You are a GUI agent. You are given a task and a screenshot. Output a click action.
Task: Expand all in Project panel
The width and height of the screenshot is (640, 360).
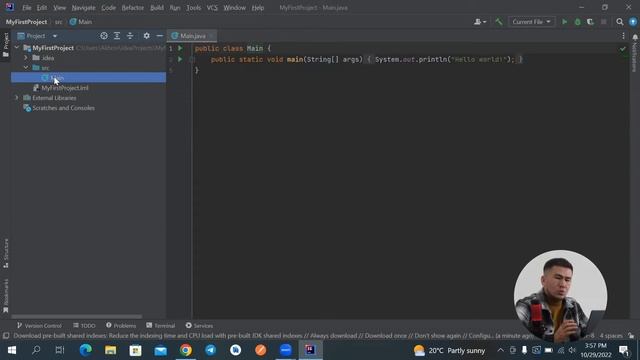pos(117,36)
